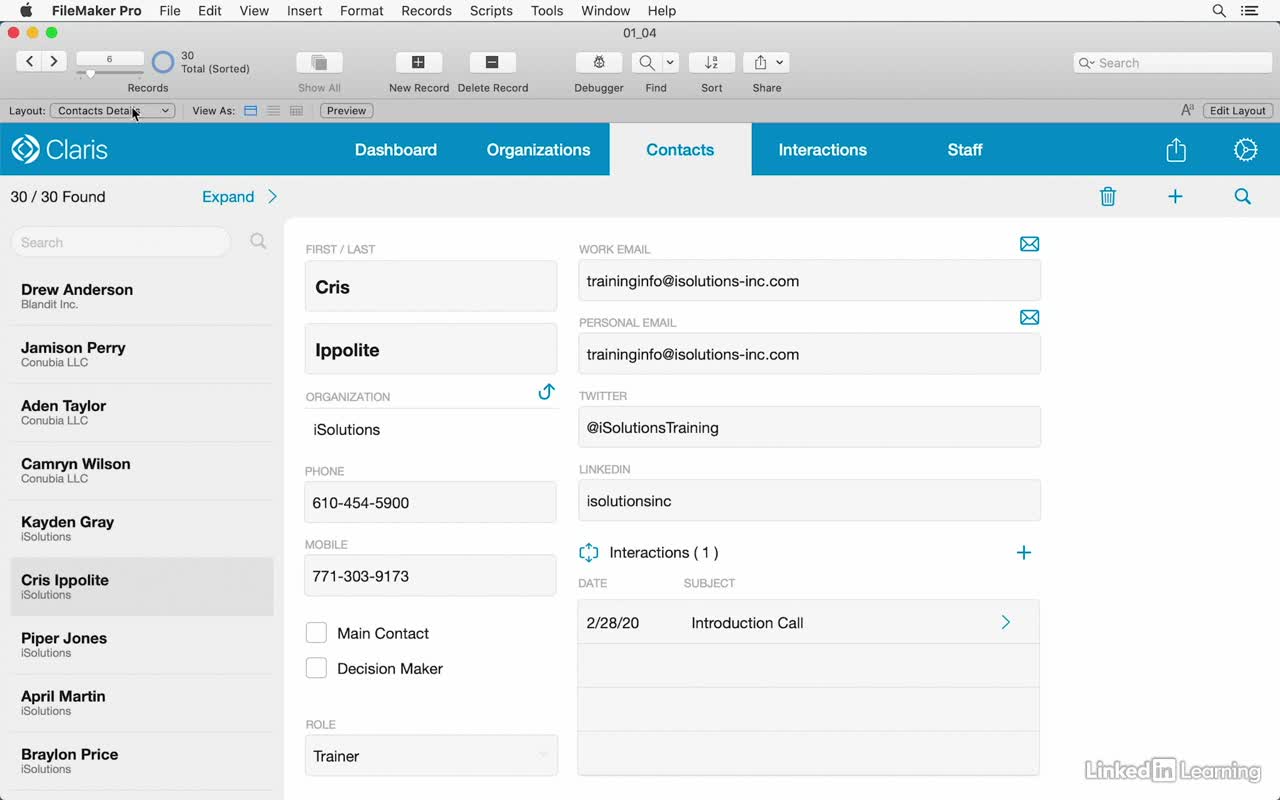The height and width of the screenshot is (800, 1280).
Task: Select Jamison Perry contact
Action: [x=141, y=354]
